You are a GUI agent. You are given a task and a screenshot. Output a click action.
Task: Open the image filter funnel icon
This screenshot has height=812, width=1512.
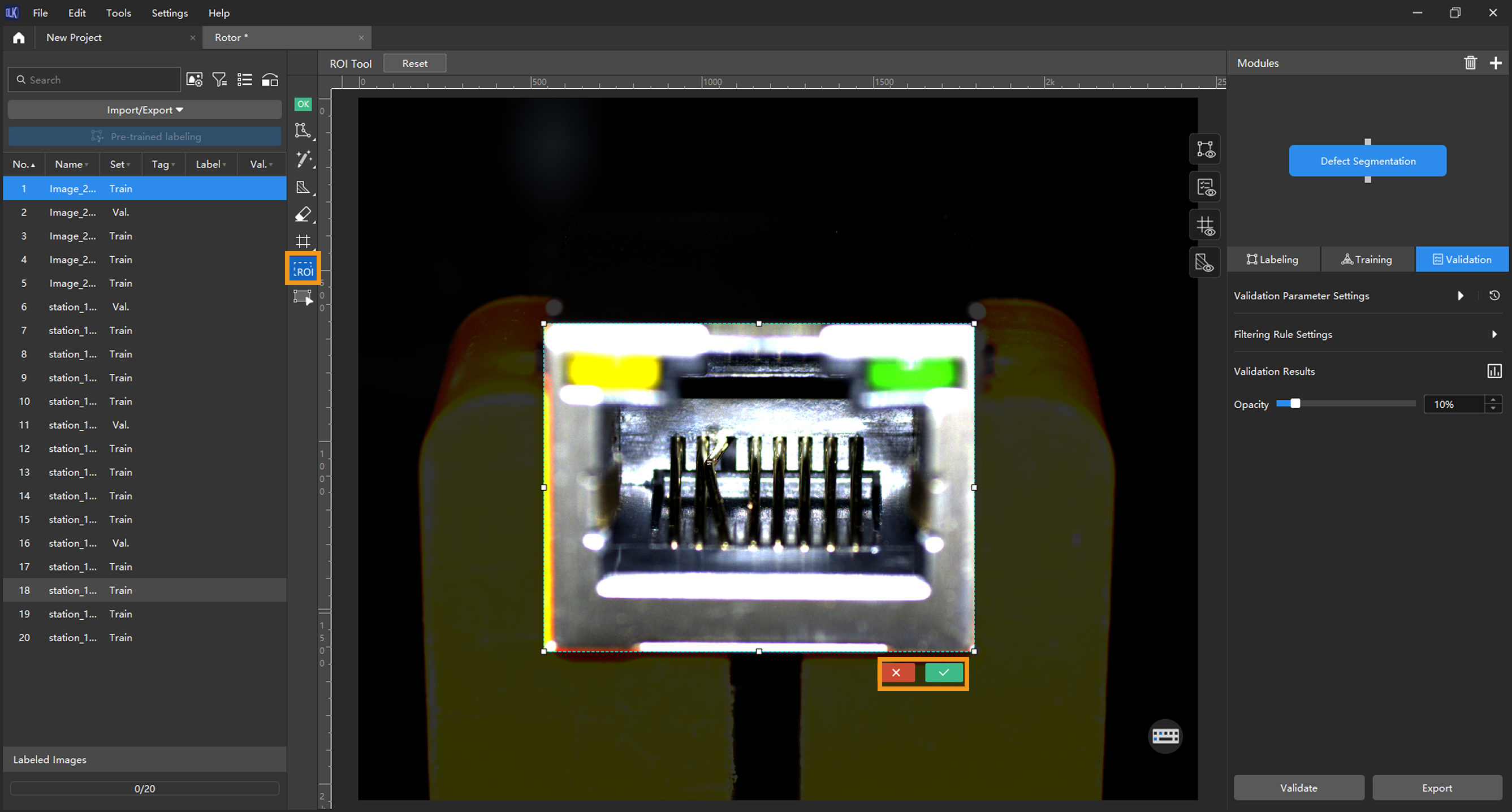click(x=219, y=80)
